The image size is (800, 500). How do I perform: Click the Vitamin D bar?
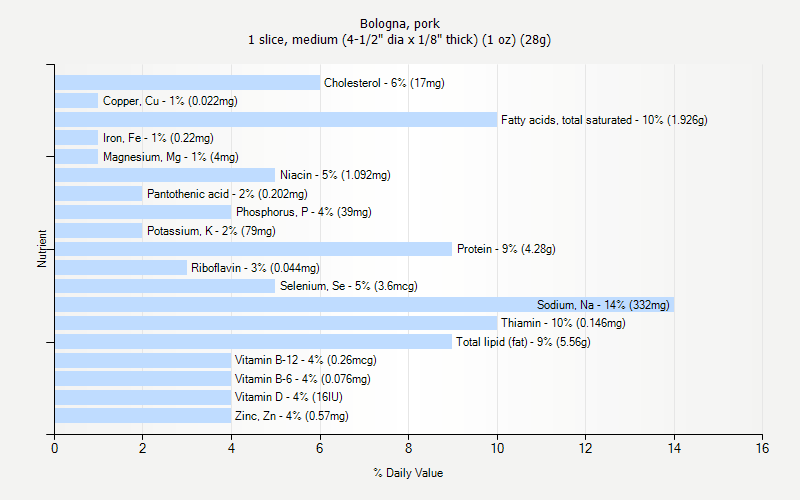(143, 397)
